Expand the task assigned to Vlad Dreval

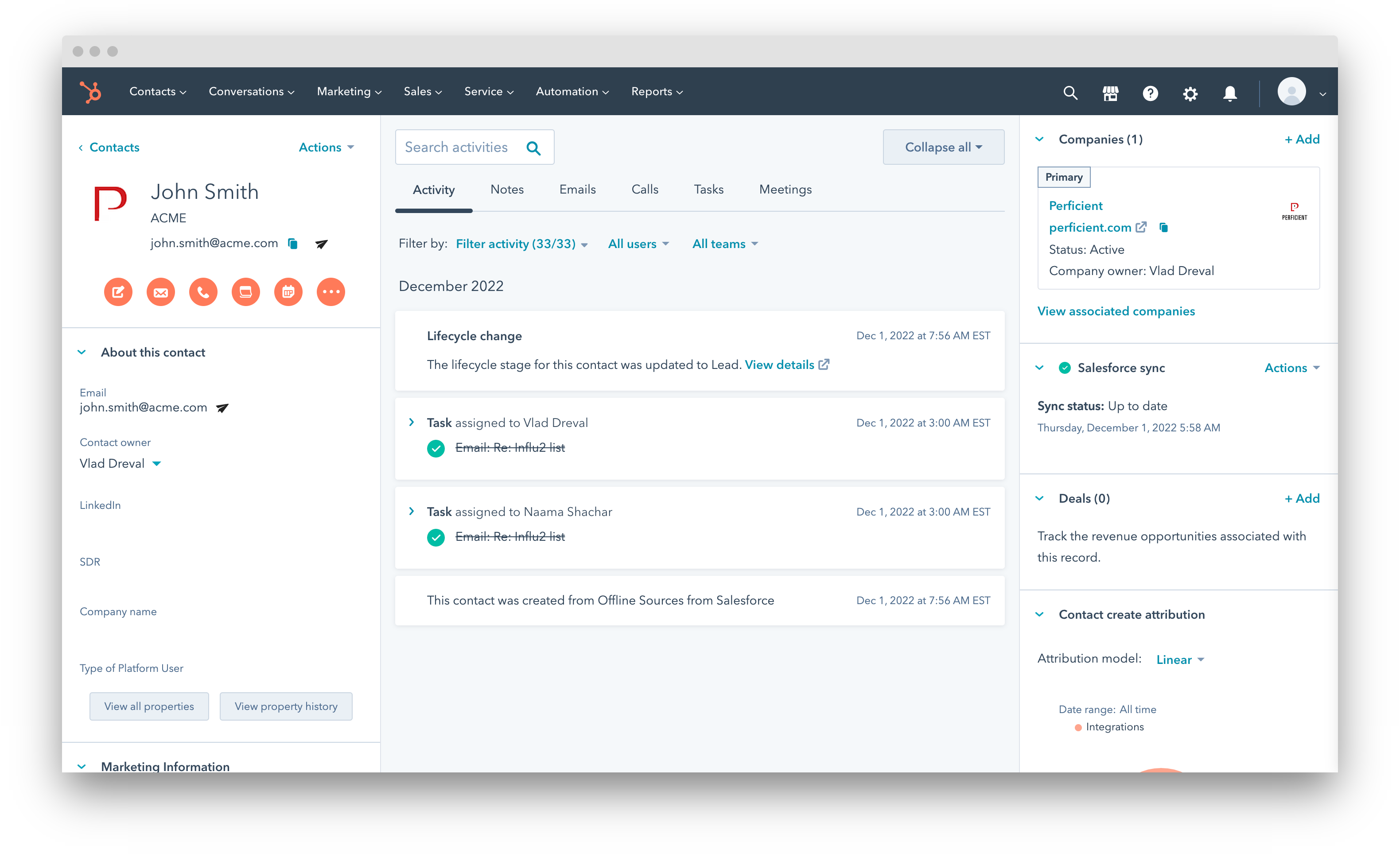point(411,423)
